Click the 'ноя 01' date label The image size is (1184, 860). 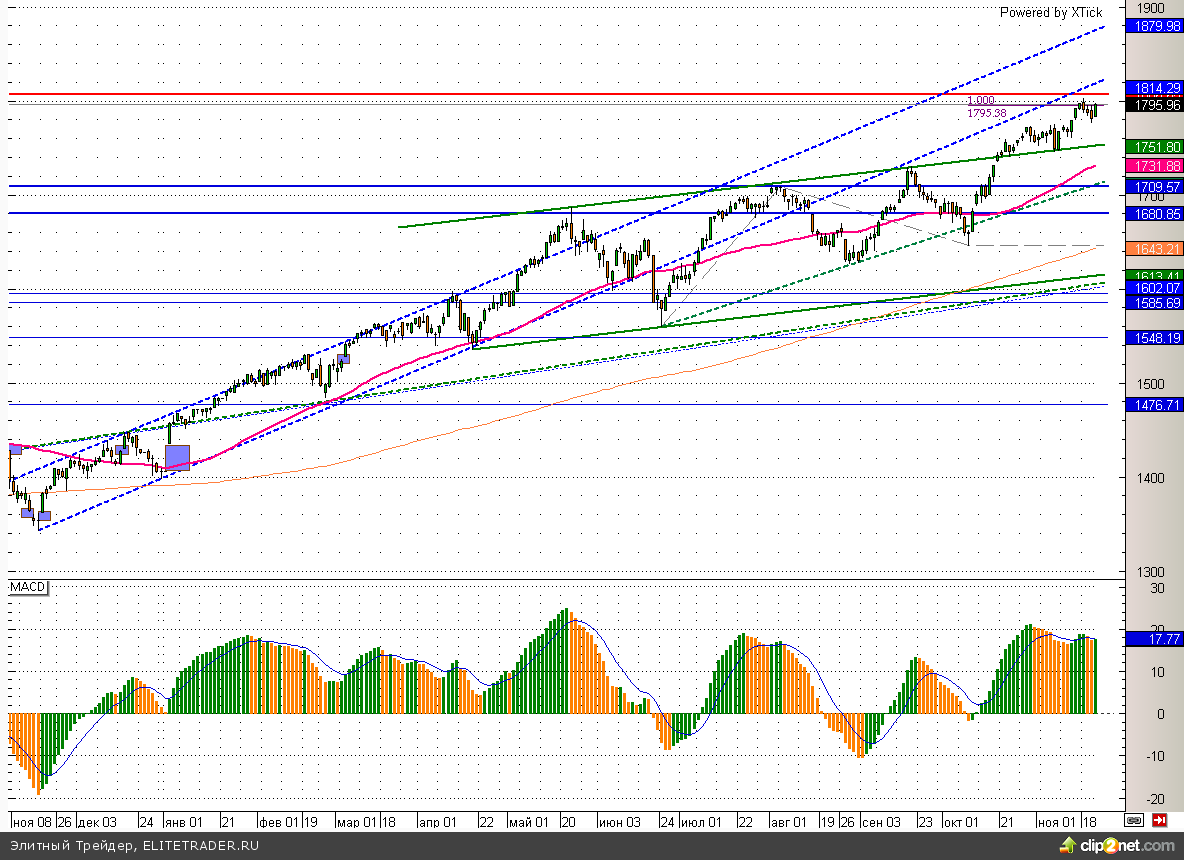[1056, 821]
